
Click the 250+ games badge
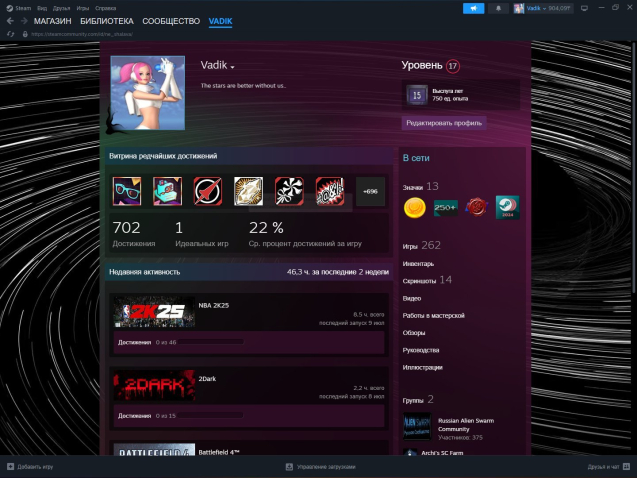[446, 208]
